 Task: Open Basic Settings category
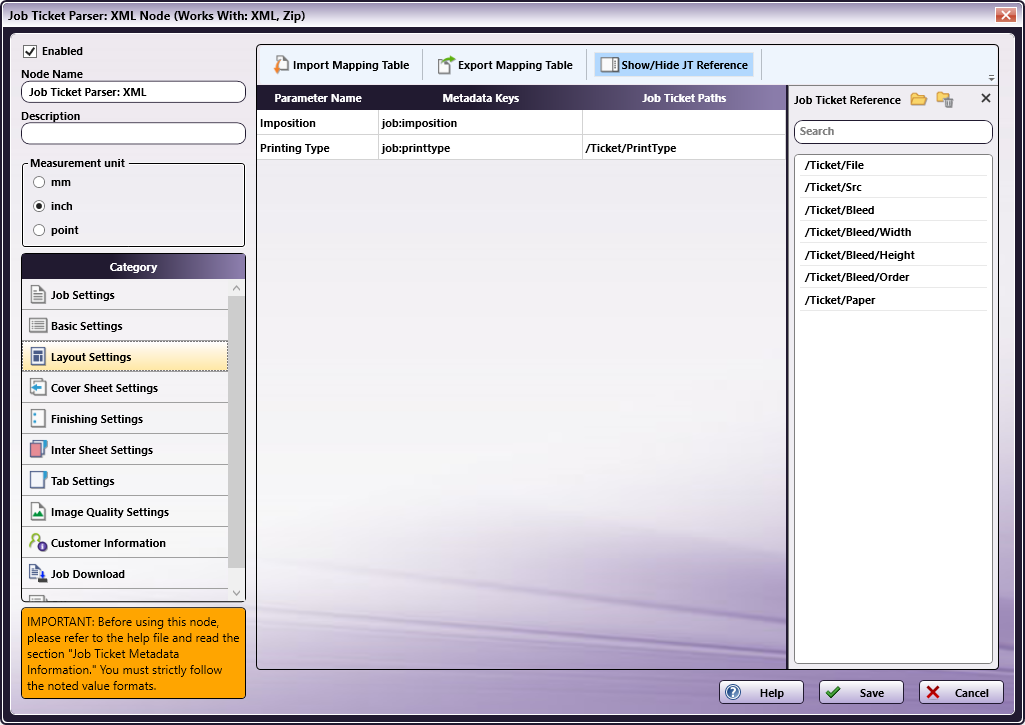point(125,326)
